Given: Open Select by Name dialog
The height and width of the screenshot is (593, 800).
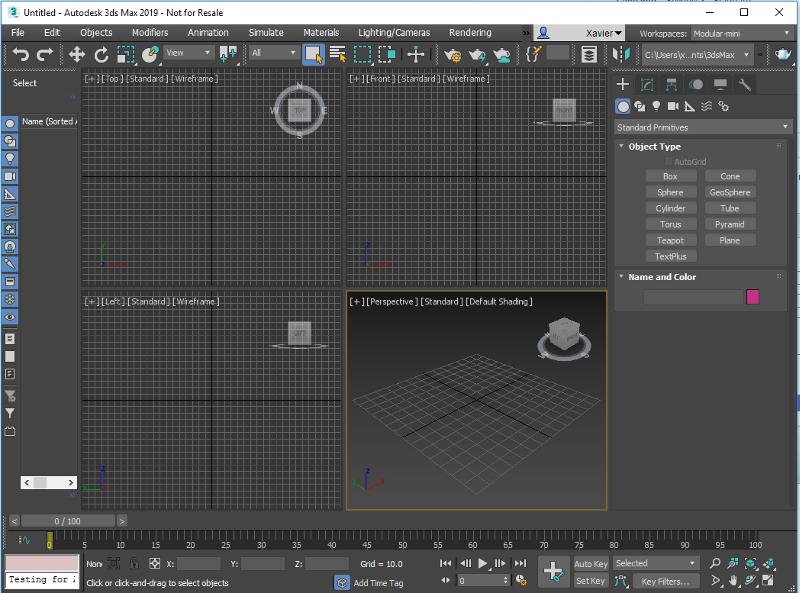Looking at the screenshot, I should pos(340,54).
